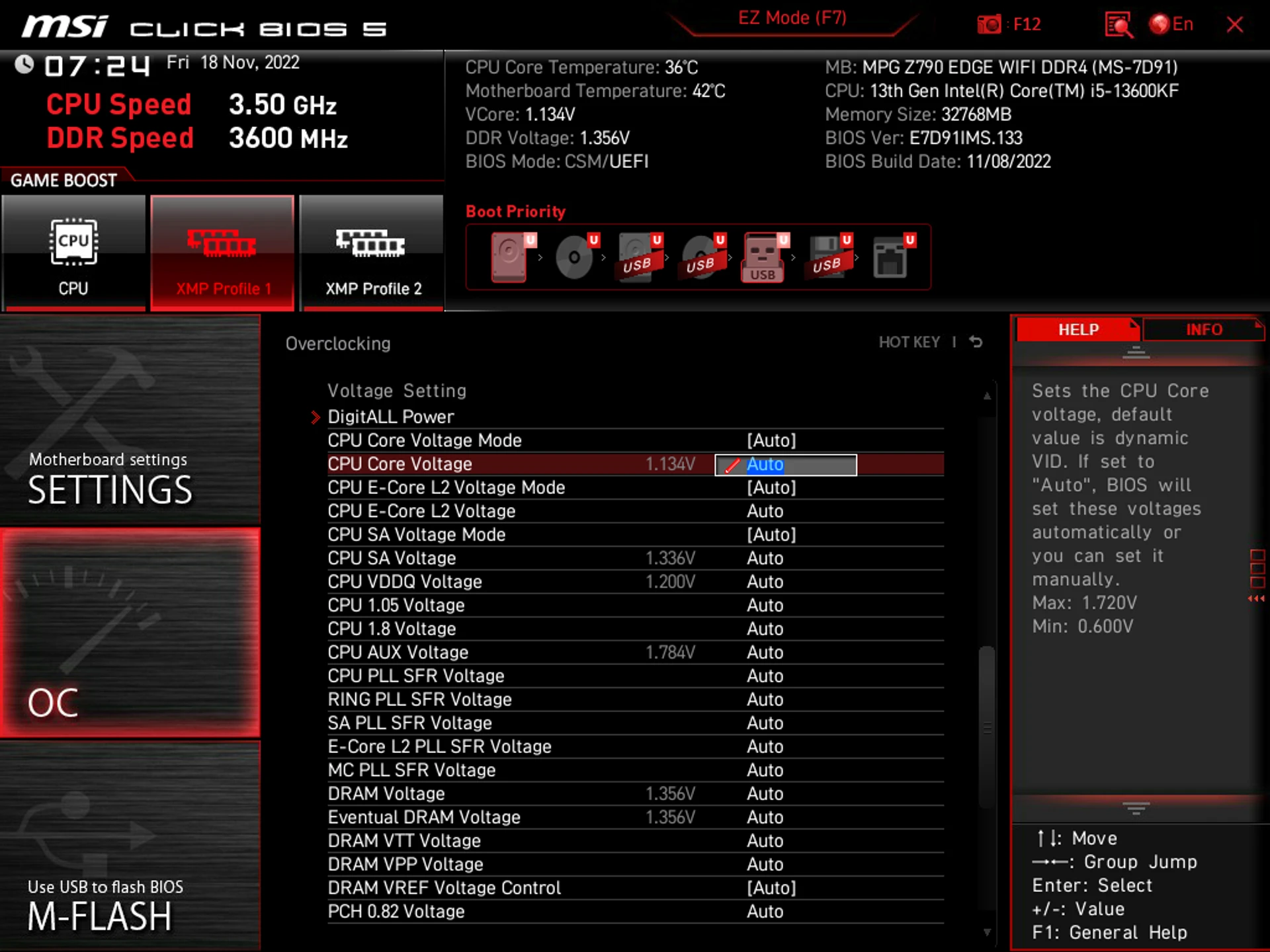Select the DRAM Voltage row

(635, 793)
